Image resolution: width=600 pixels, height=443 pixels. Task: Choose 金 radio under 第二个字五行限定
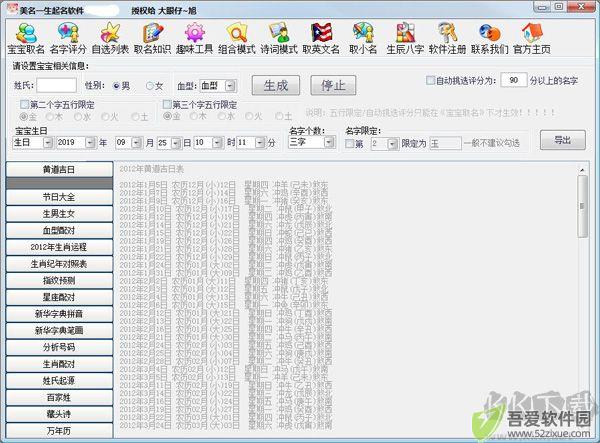click(24, 116)
